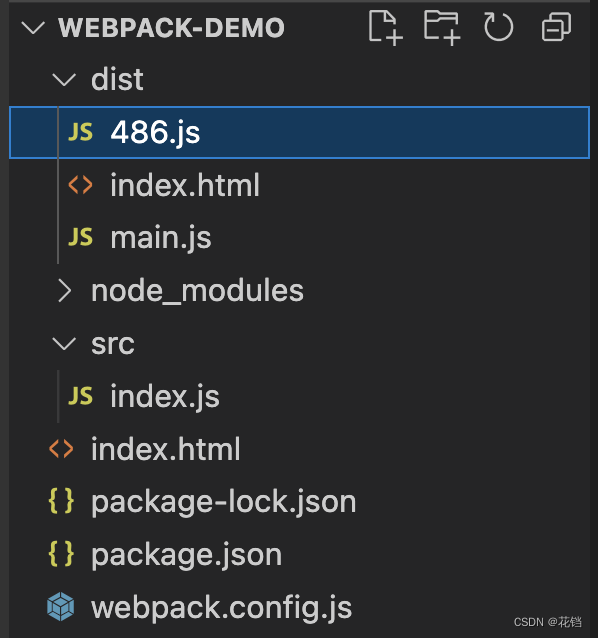Select the dist folder name
598x638 pixels.
(x=117, y=79)
